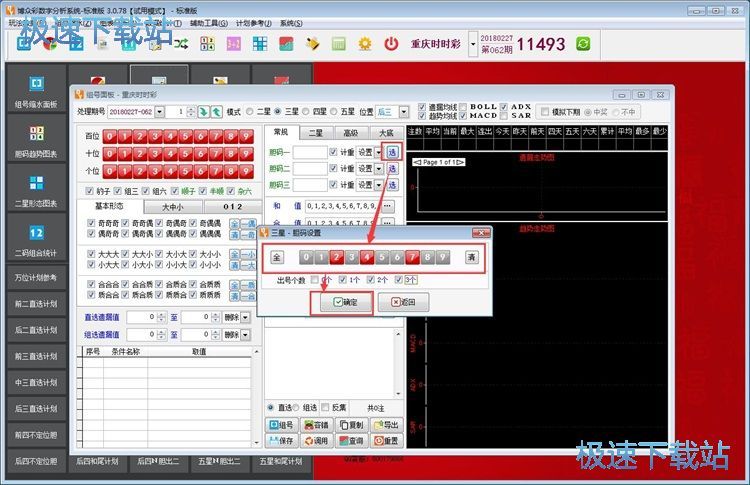Image resolution: width=750 pixels, height=485 pixels.
Task: Switch to the 高级 tab
Action: click(x=350, y=132)
